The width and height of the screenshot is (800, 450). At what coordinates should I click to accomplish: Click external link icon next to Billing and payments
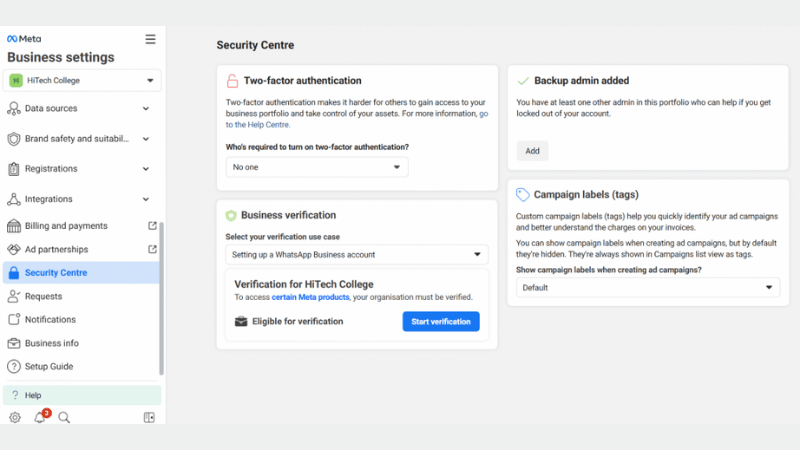[152, 226]
